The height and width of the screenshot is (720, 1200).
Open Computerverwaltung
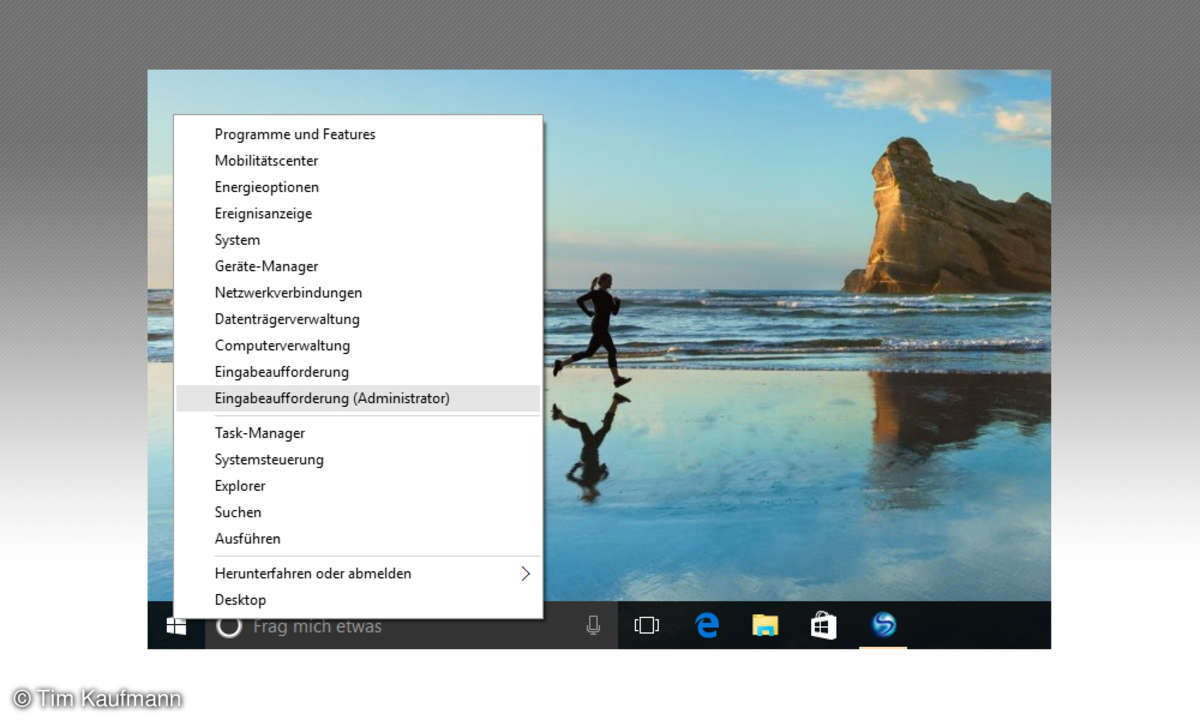[x=358, y=345]
